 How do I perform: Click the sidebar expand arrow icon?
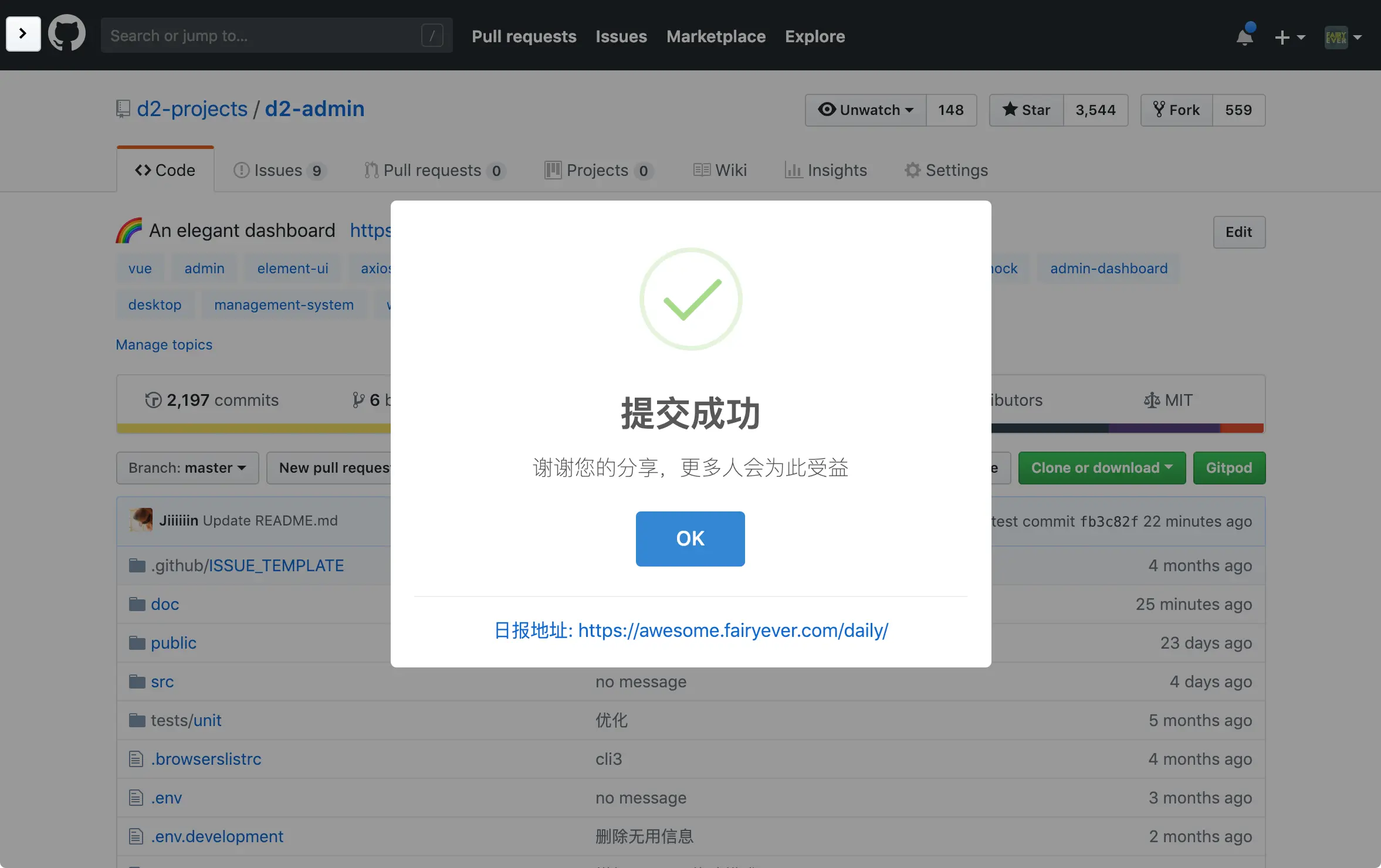click(x=23, y=33)
